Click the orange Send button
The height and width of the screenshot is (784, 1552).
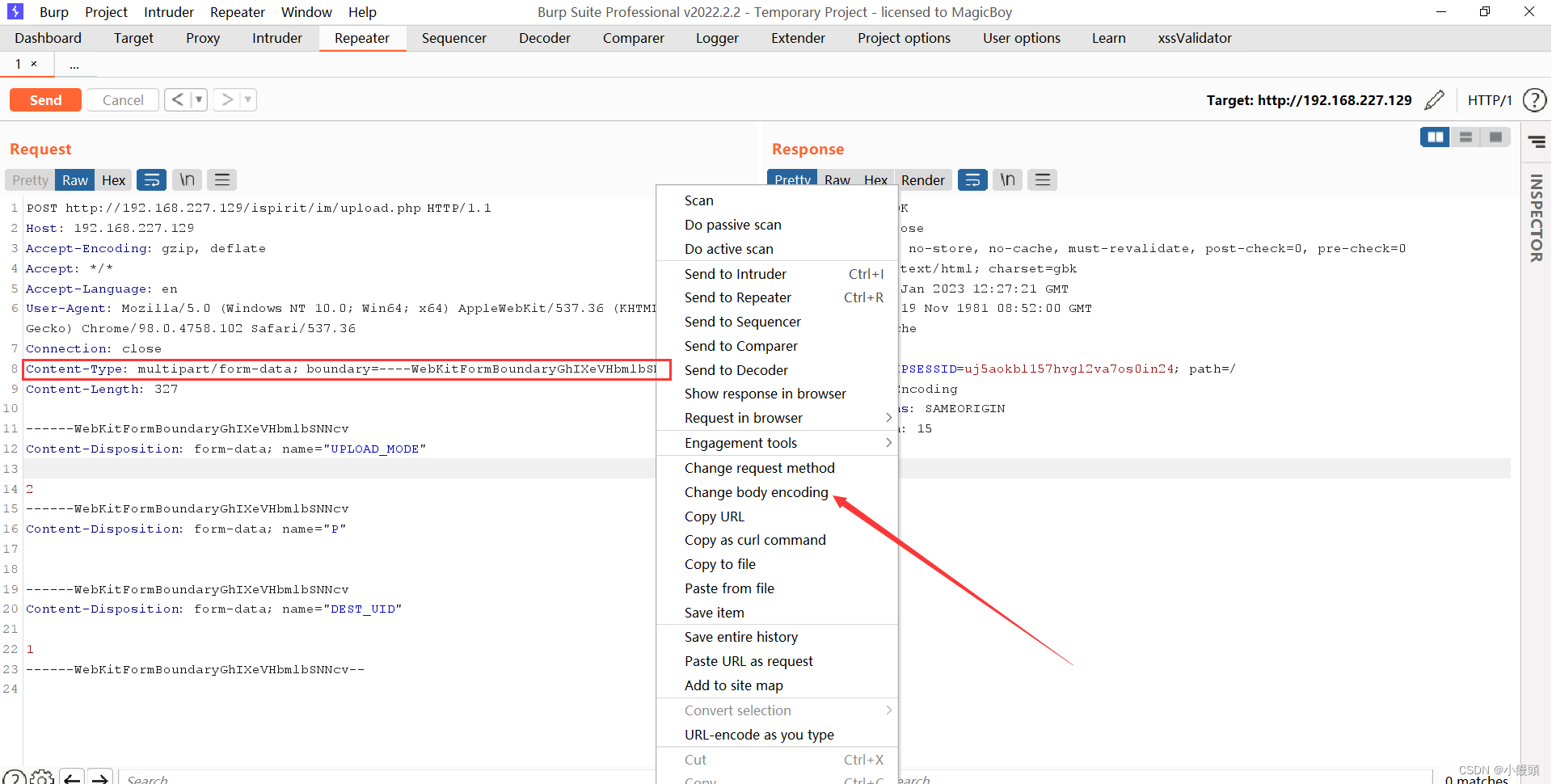(45, 99)
